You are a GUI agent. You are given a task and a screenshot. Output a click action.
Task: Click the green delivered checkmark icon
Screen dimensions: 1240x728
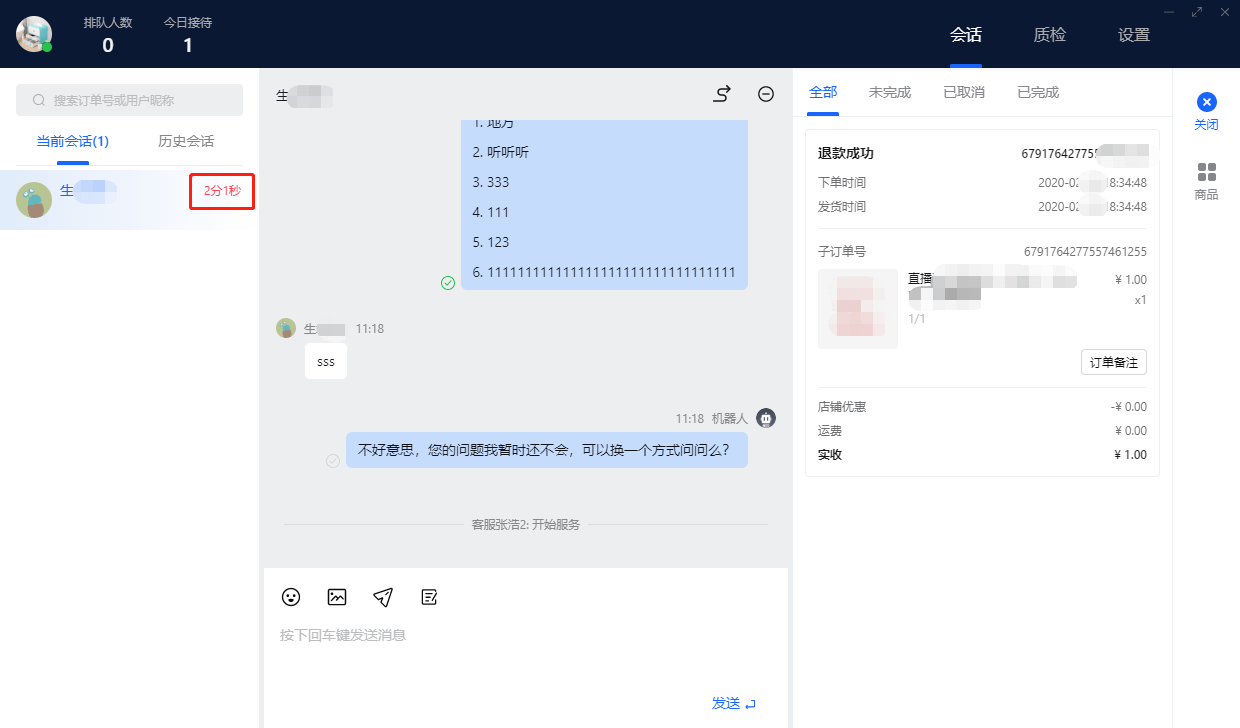click(x=448, y=283)
